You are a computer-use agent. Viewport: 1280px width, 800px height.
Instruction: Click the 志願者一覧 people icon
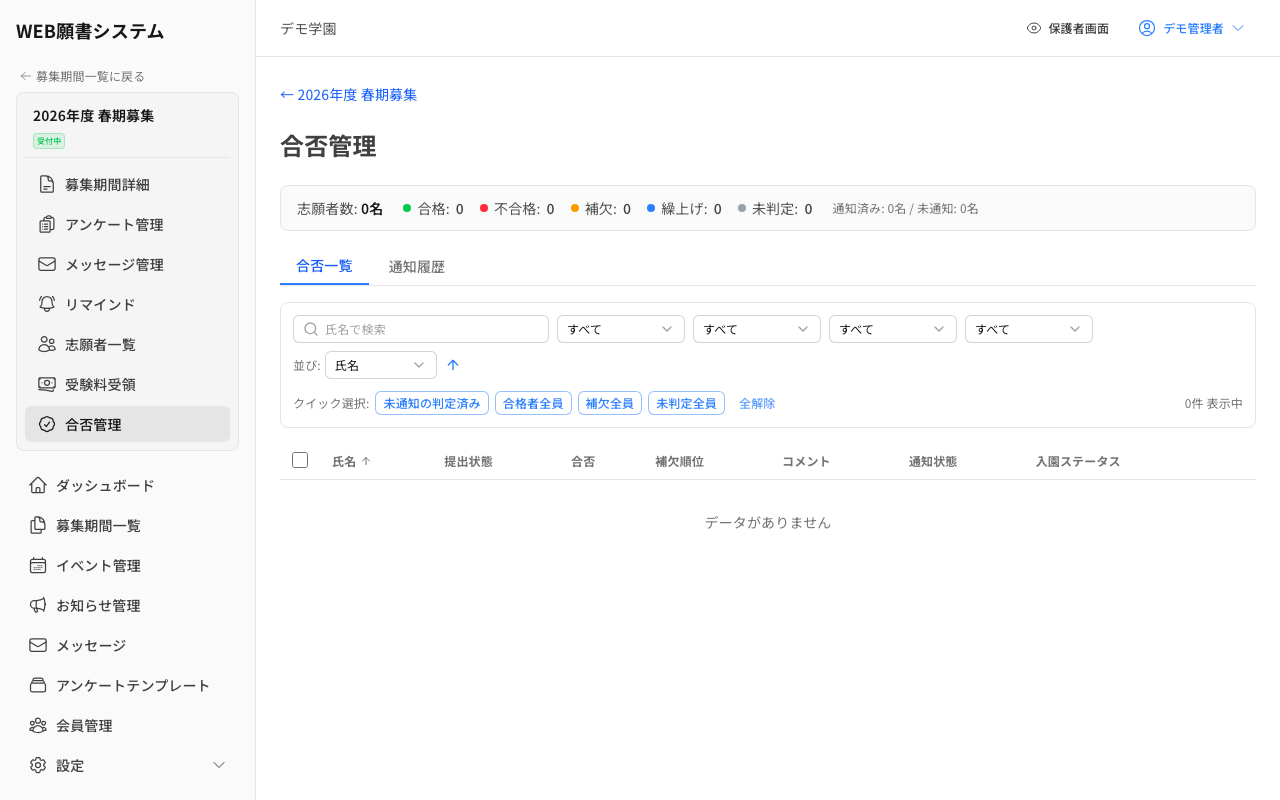click(47, 344)
